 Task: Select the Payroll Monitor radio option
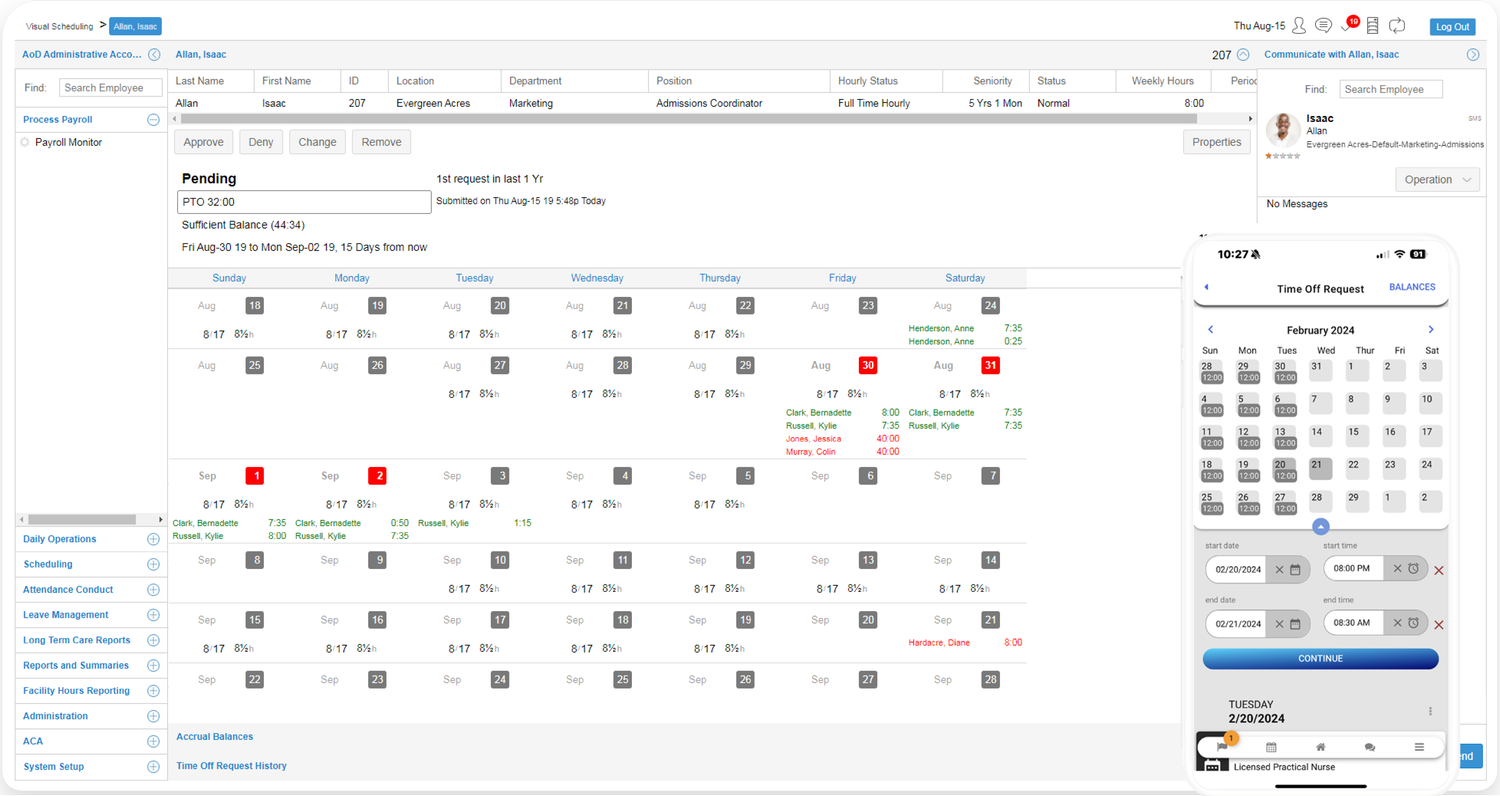pos(25,142)
